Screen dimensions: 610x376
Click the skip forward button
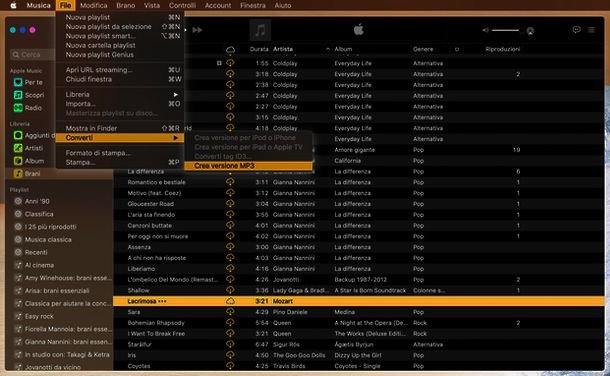(x=197, y=30)
